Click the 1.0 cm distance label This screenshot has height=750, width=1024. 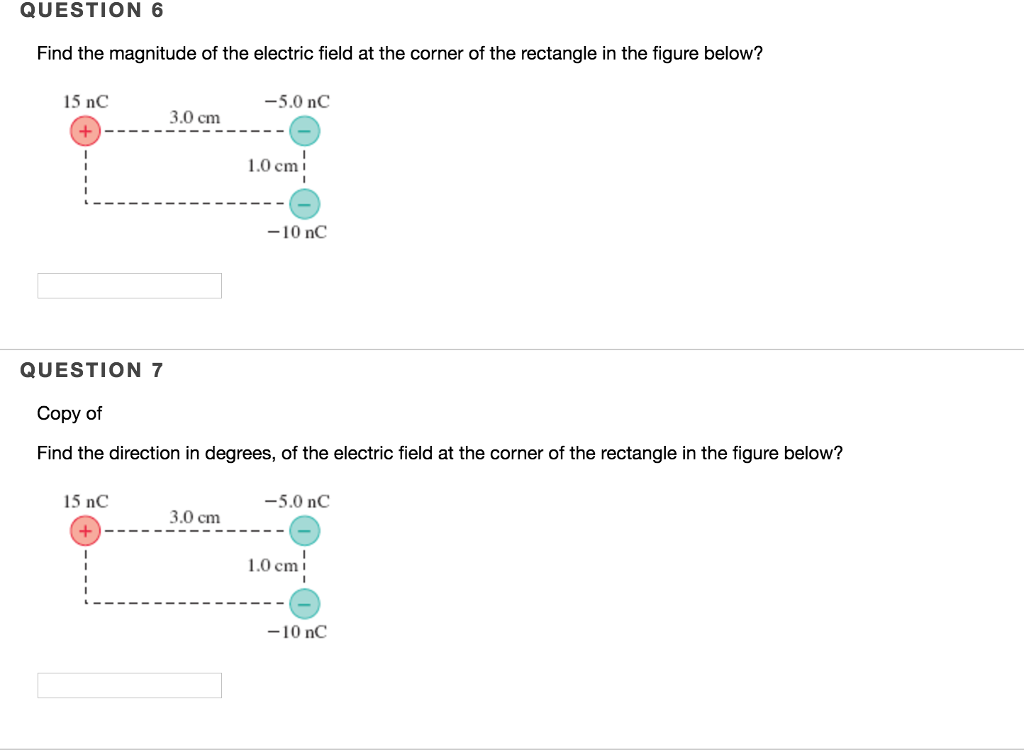(271, 165)
